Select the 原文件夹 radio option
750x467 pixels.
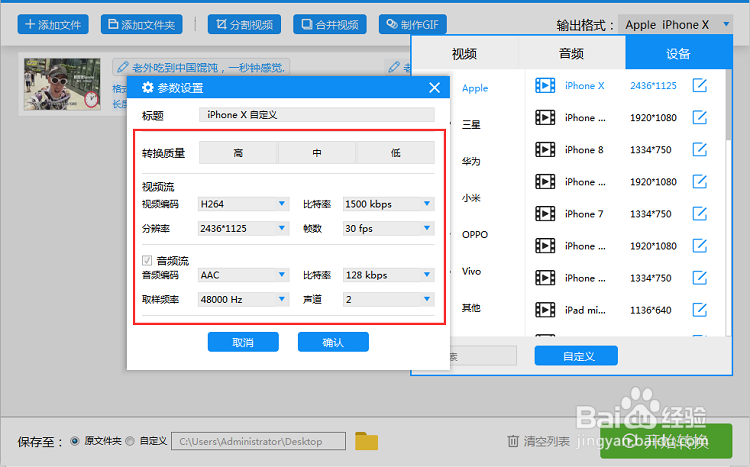click(75, 441)
